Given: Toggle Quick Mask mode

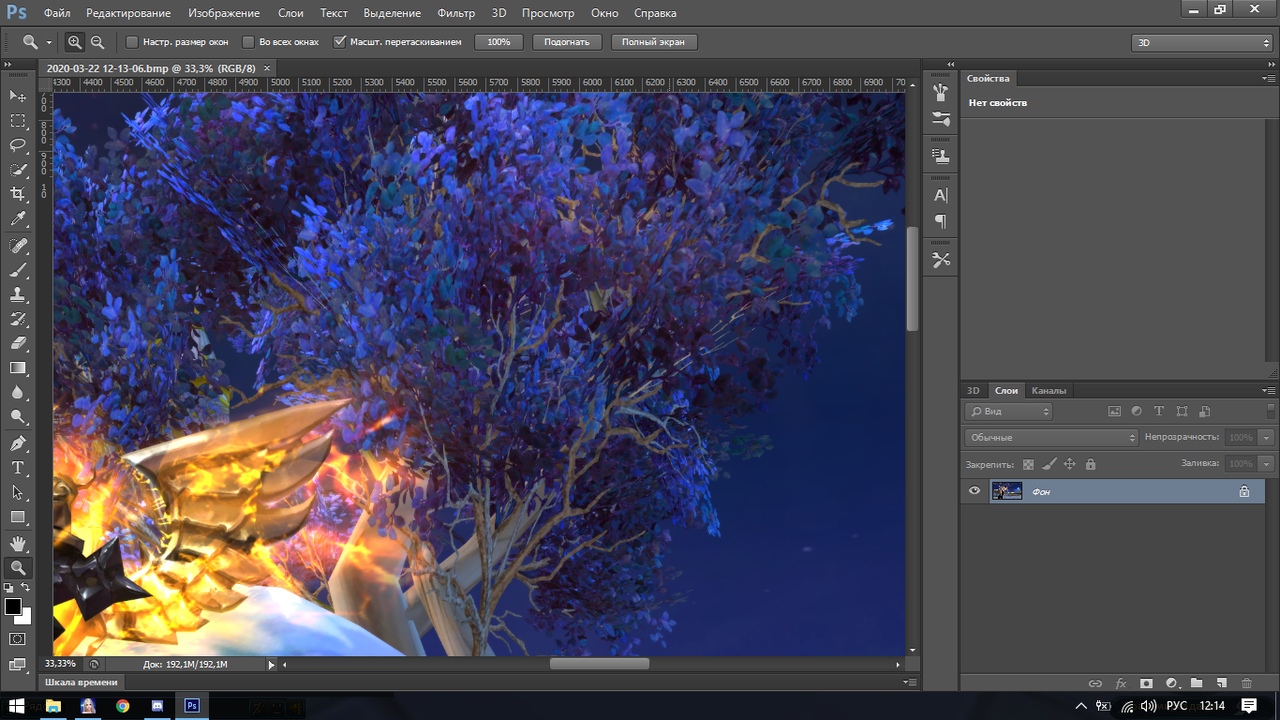Looking at the screenshot, I should [x=18, y=639].
